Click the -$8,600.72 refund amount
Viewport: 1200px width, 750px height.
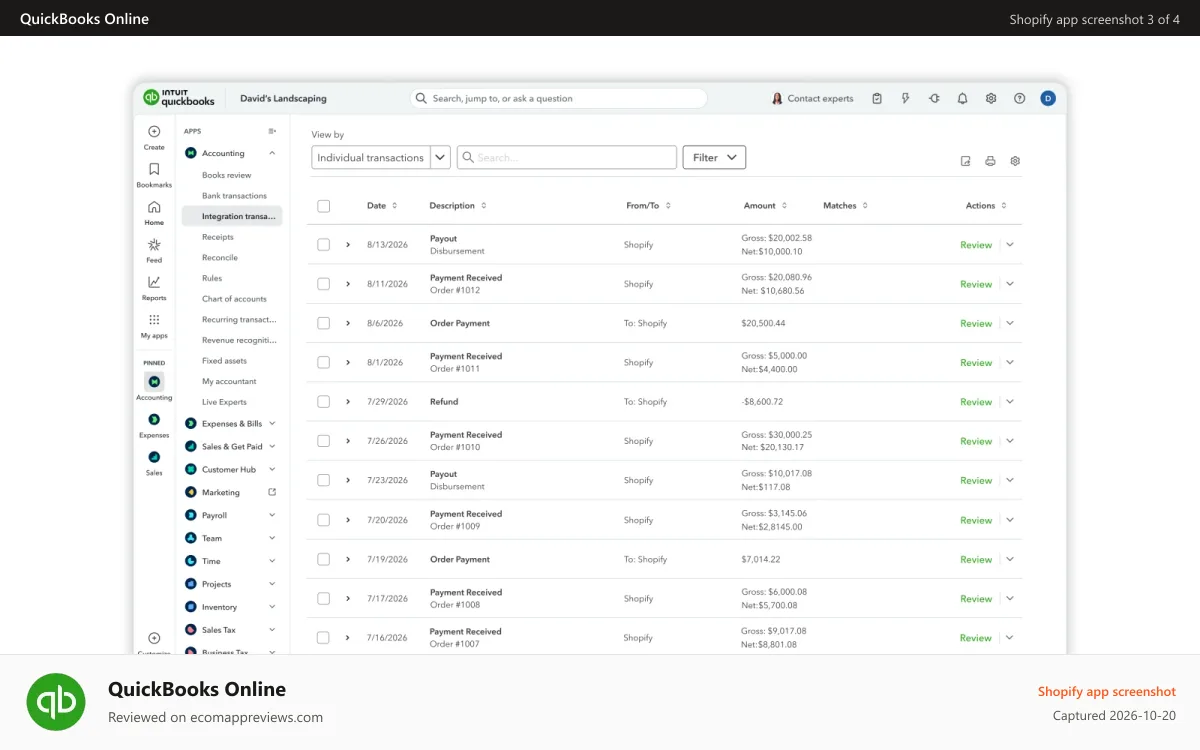coord(762,402)
